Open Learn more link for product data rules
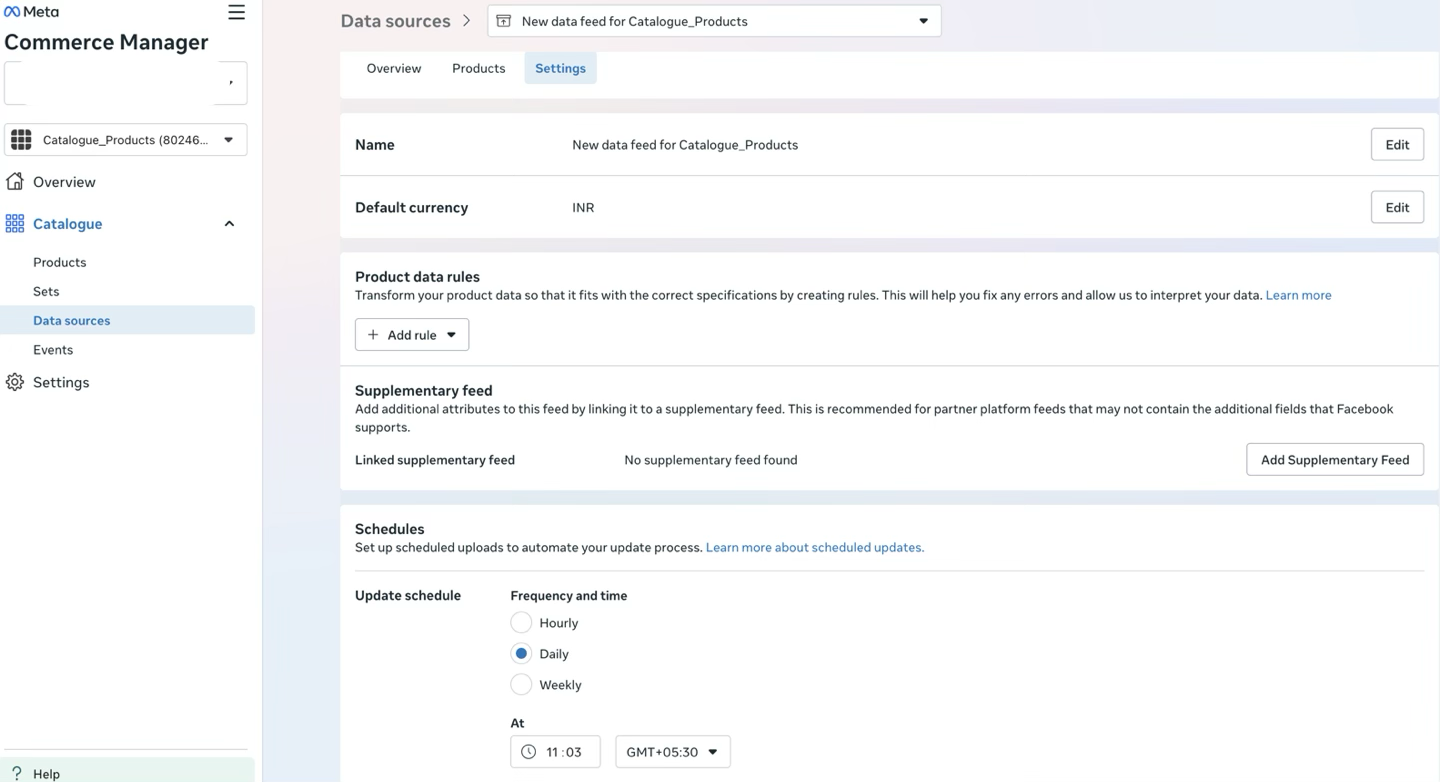This screenshot has height=782, width=1440. [1298, 295]
